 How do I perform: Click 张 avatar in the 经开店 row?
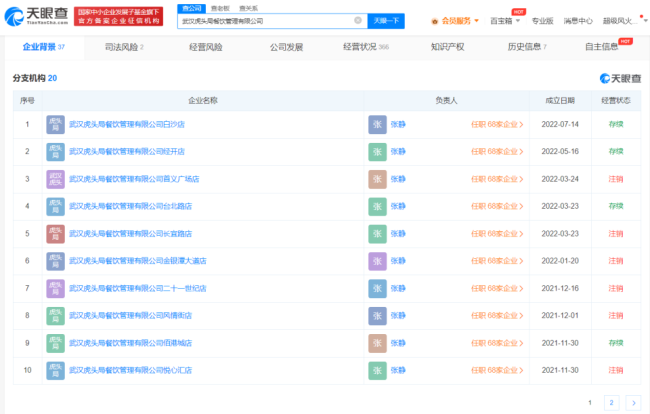pyautogui.click(x=377, y=152)
